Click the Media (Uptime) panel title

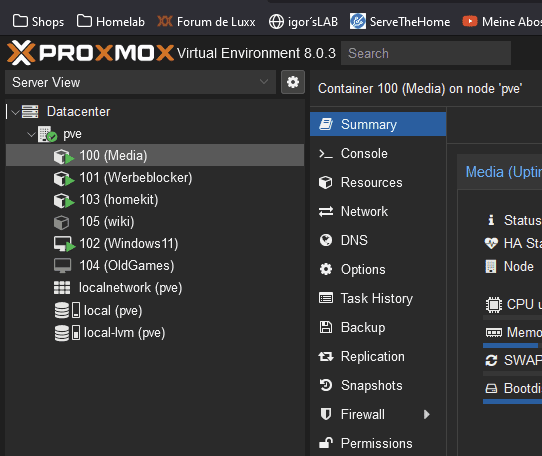pos(504,172)
